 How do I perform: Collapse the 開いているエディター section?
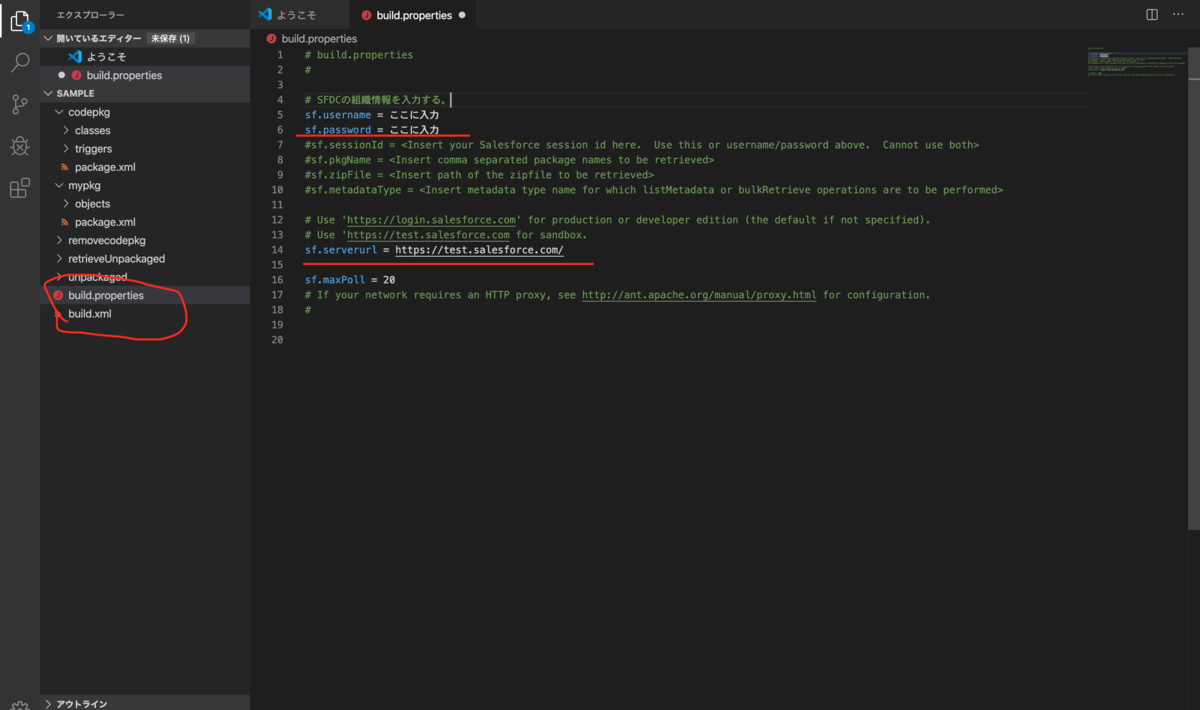(x=48, y=38)
